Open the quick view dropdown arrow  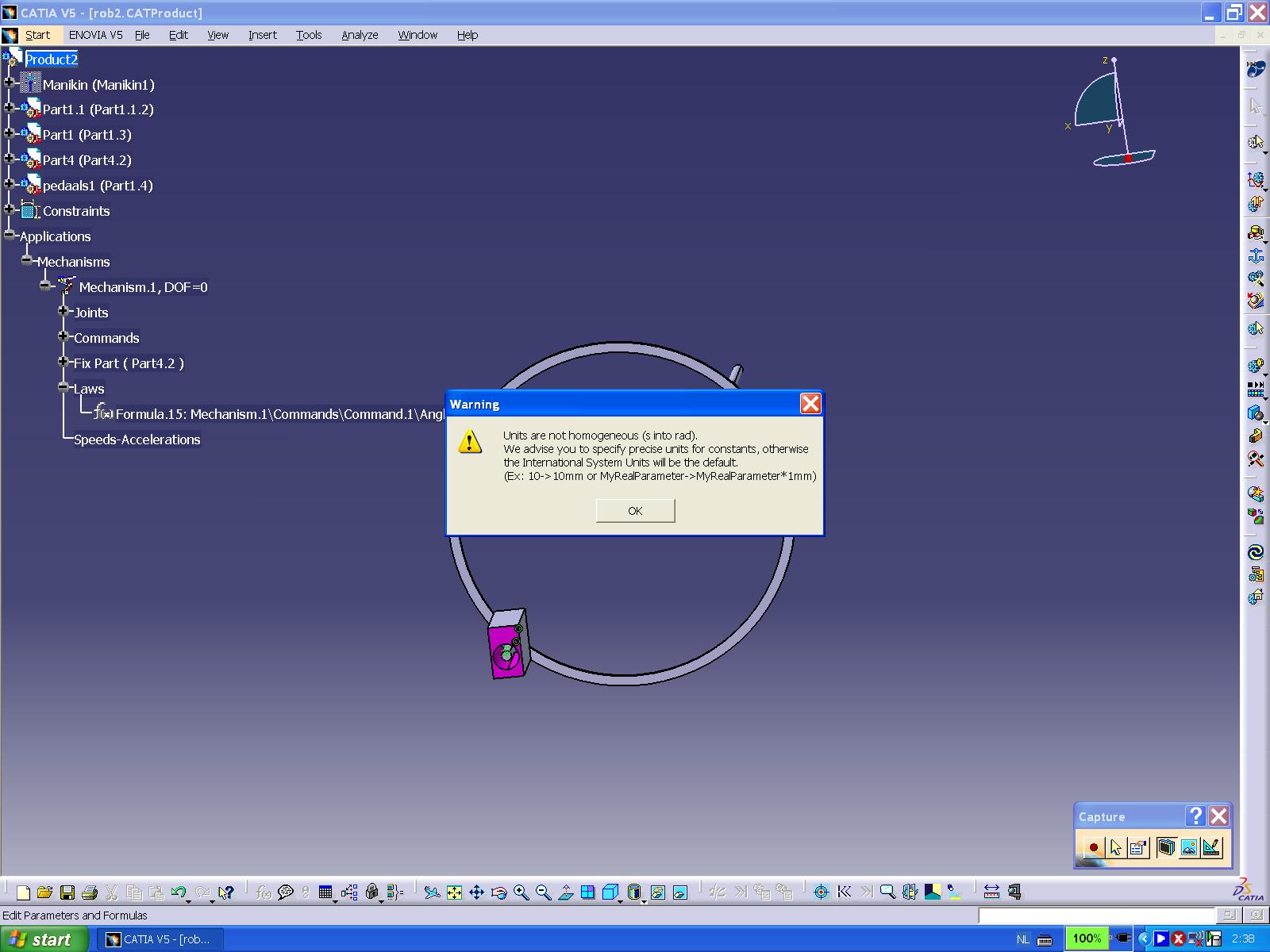tap(620, 900)
